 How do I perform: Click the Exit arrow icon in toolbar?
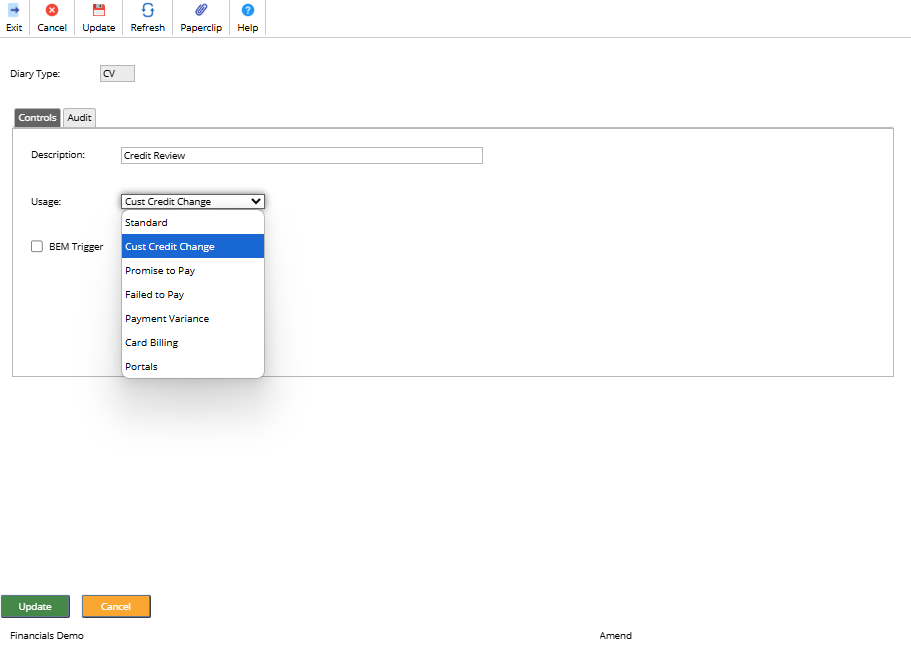pos(14,10)
